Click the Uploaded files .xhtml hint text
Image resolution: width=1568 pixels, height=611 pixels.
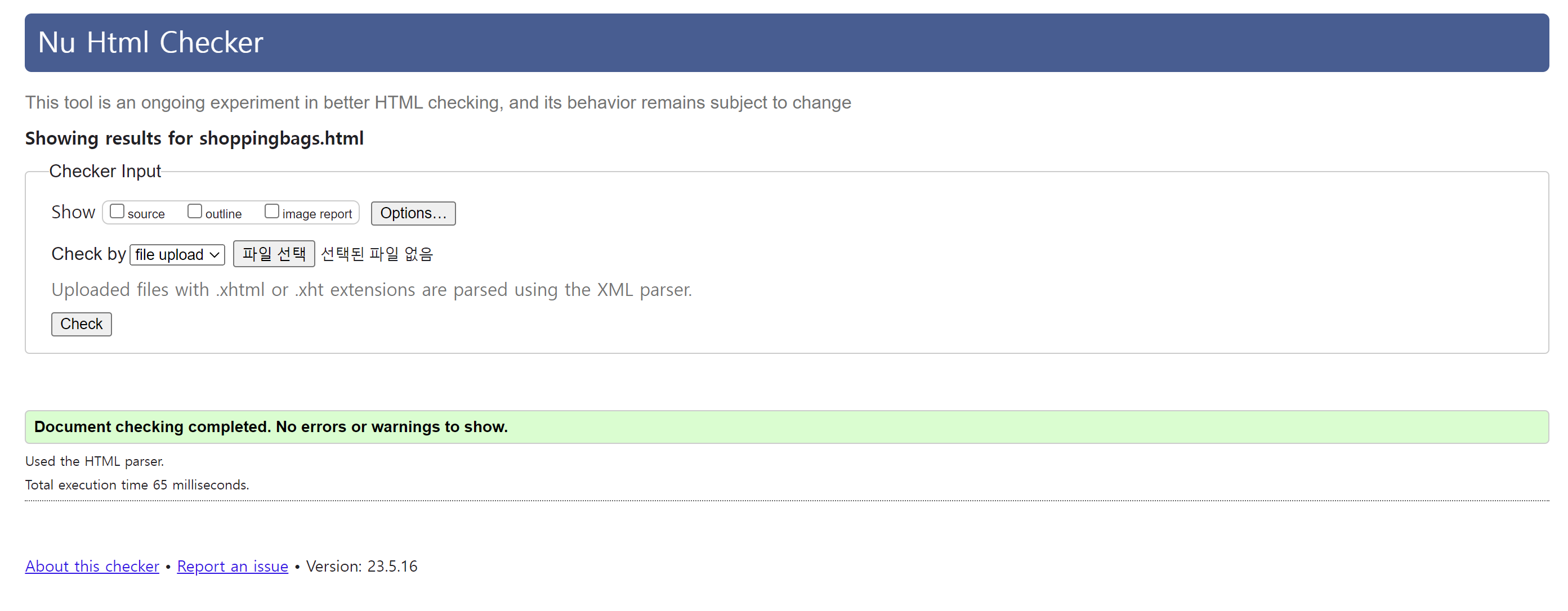(371, 289)
